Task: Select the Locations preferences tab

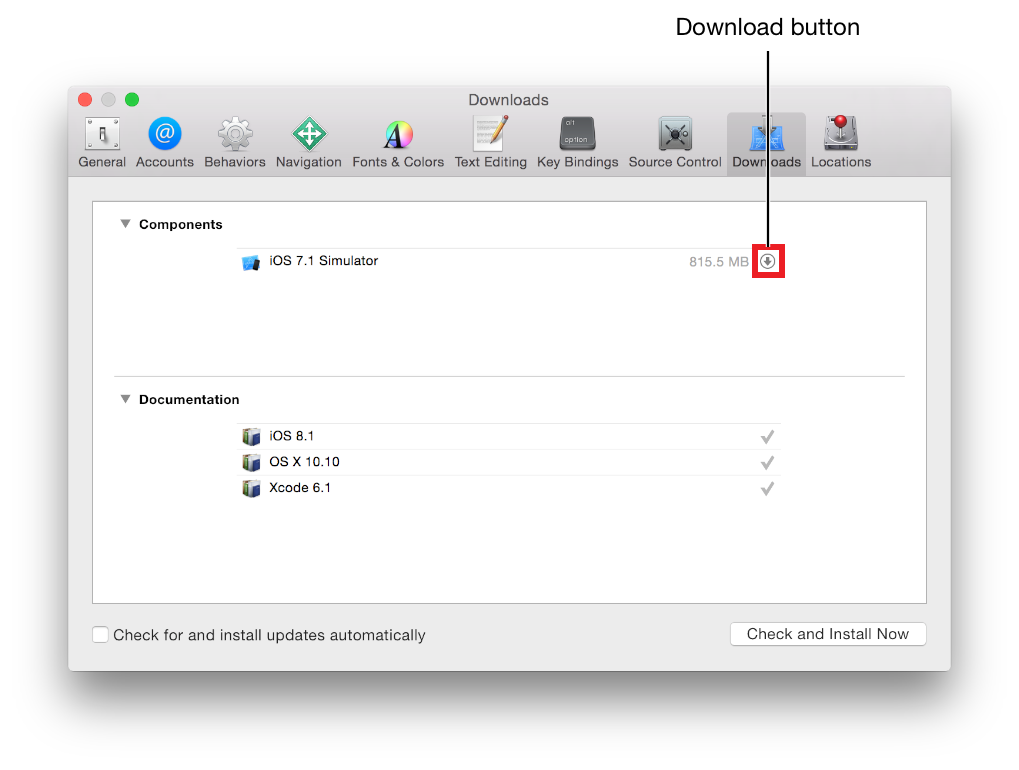Action: pyautogui.click(x=841, y=141)
